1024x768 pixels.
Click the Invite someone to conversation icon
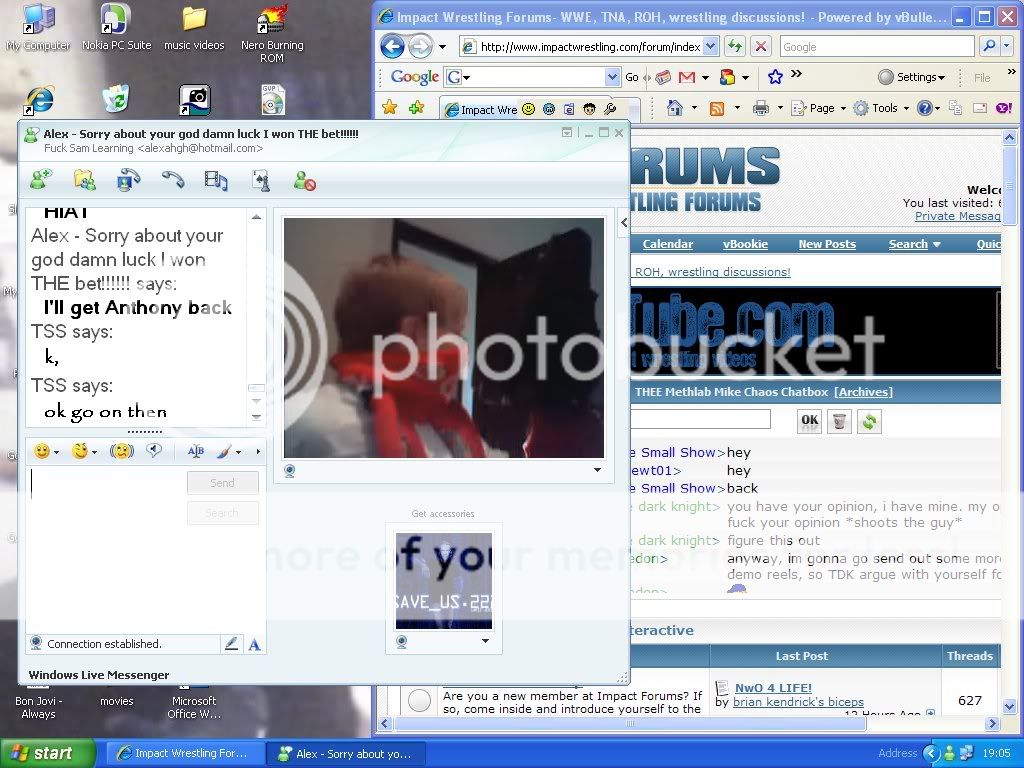click(41, 180)
